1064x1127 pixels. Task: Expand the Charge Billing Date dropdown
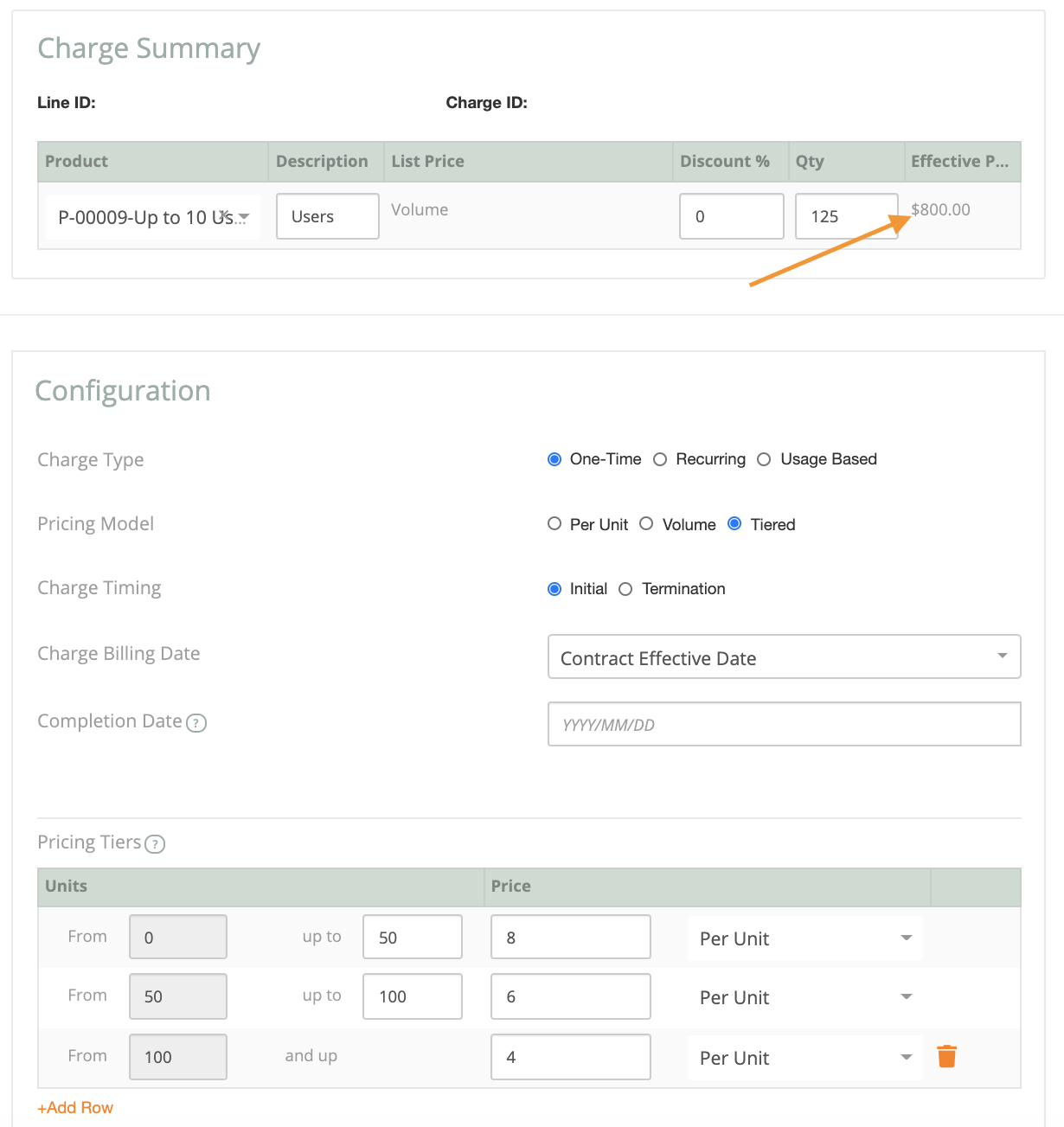(x=785, y=657)
